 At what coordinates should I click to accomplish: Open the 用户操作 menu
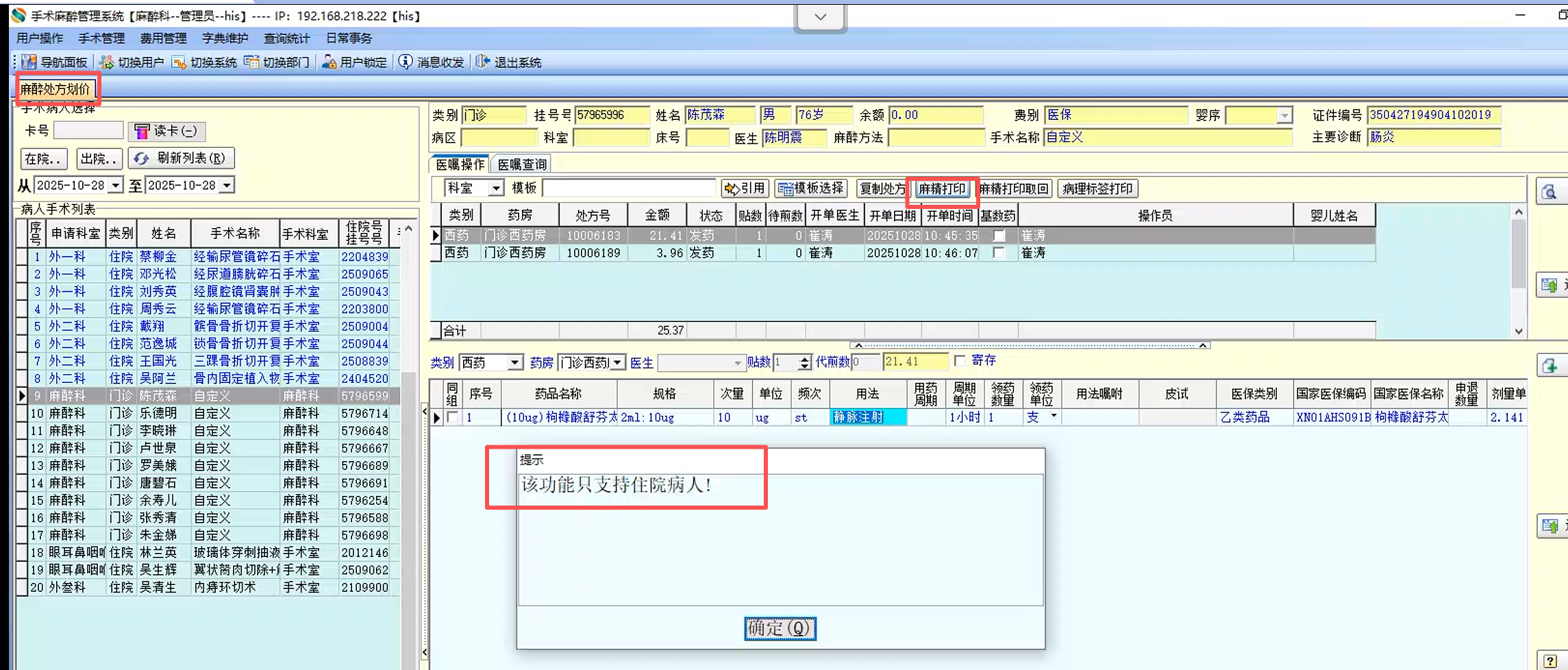click(40, 38)
